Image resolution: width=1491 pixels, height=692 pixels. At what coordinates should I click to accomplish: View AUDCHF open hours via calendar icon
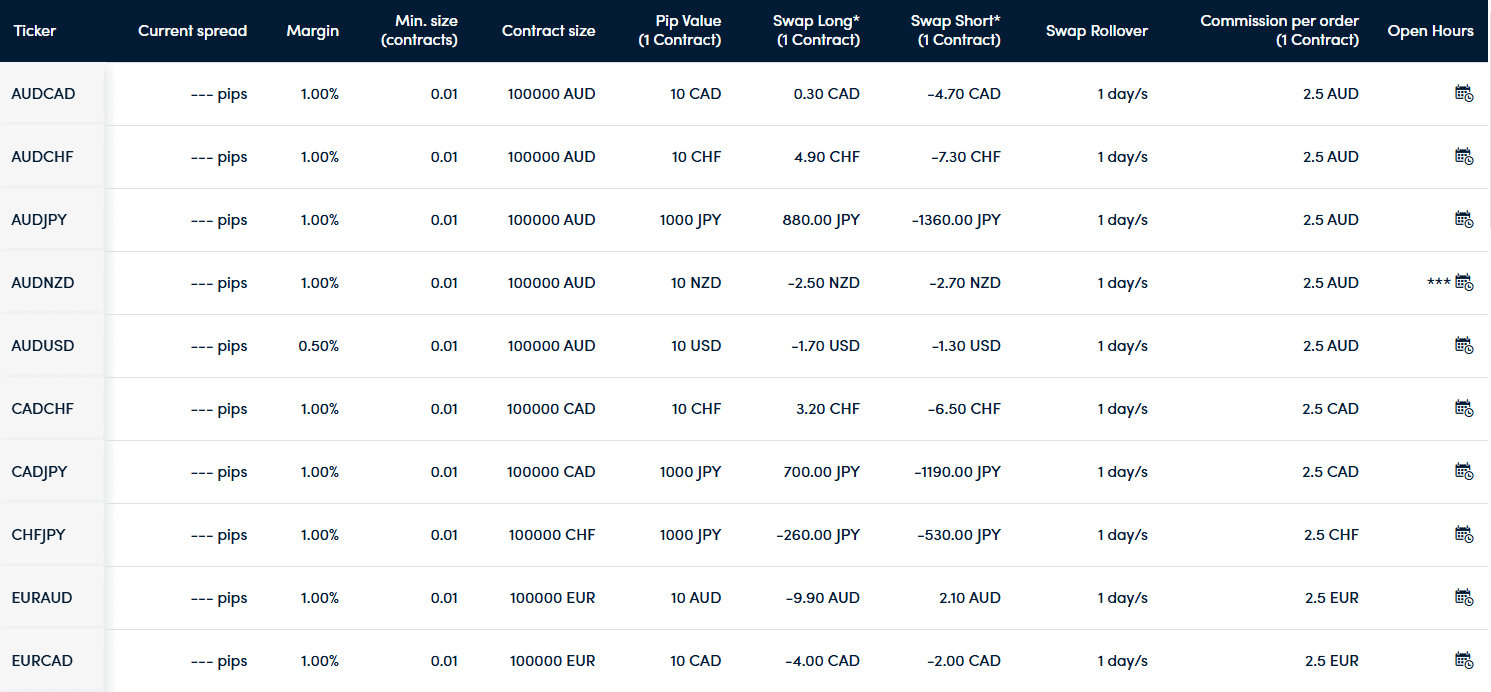click(1464, 156)
